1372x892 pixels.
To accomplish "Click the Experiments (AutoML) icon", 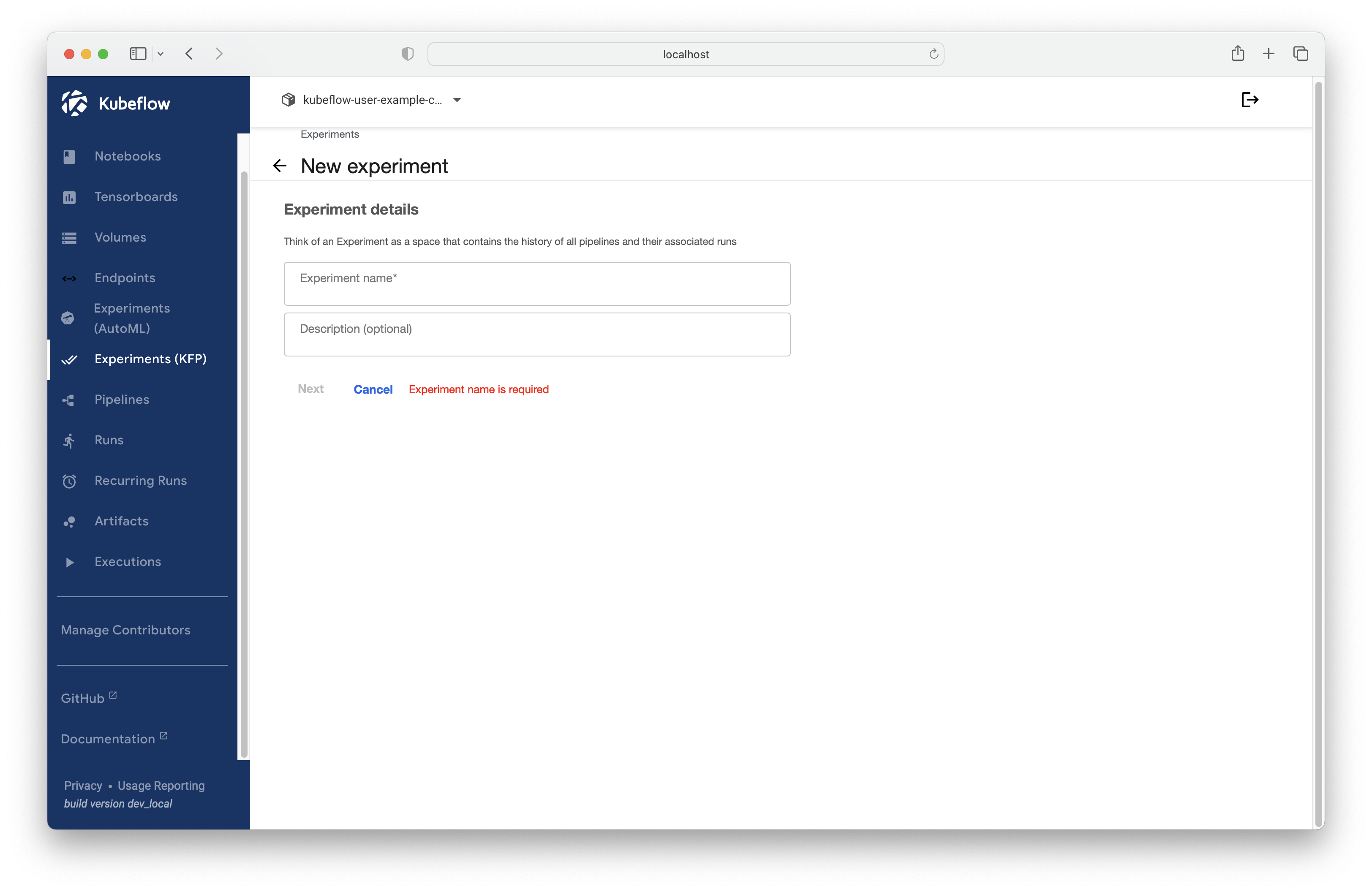I will pyautogui.click(x=68, y=318).
